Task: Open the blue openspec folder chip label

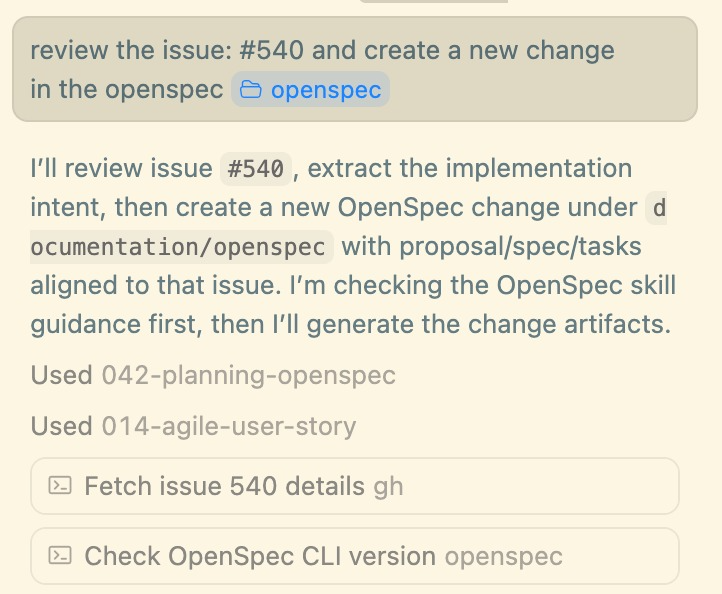Action: tap(325, 90)
